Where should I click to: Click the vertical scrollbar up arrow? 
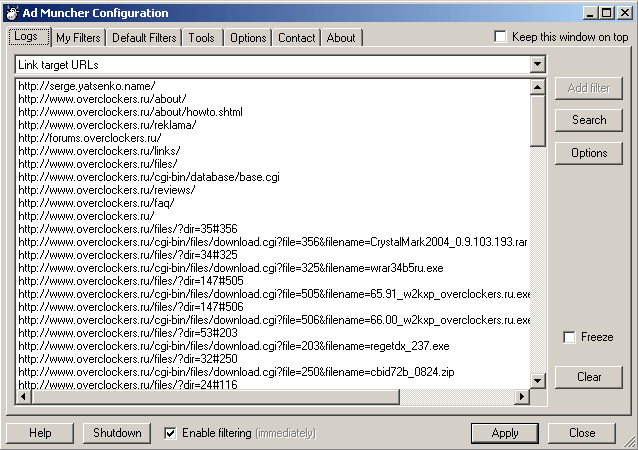point(537,87)
